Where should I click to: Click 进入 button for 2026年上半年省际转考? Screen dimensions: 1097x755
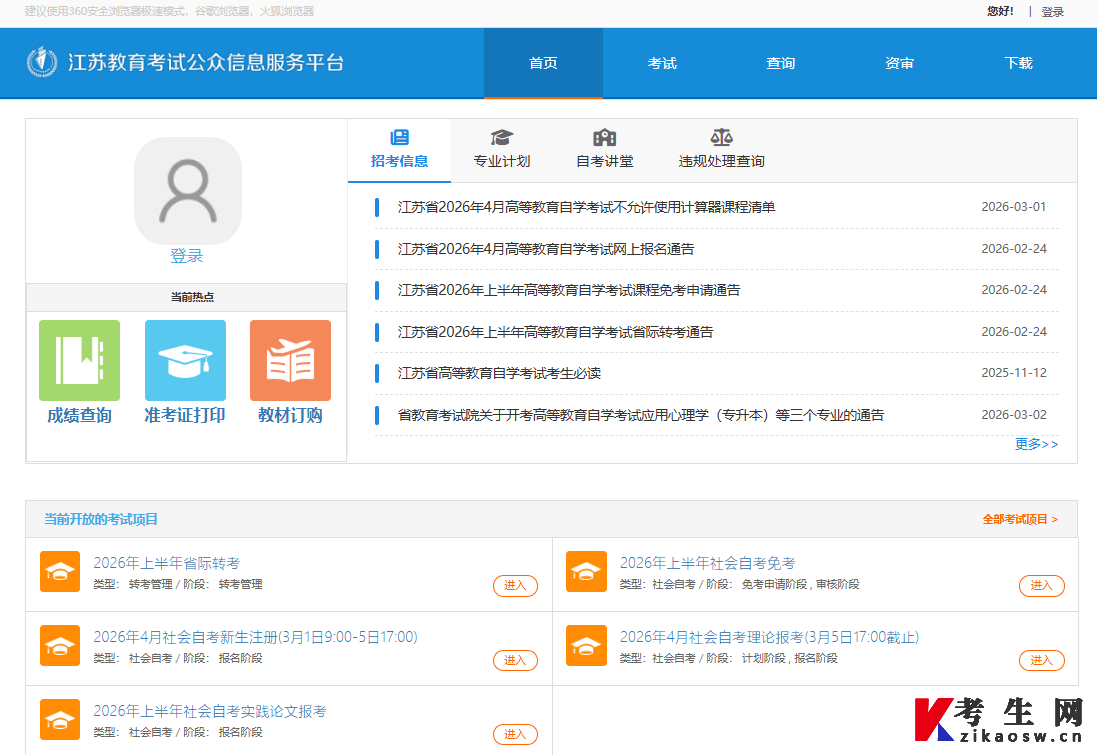click(x=516, y=586)
